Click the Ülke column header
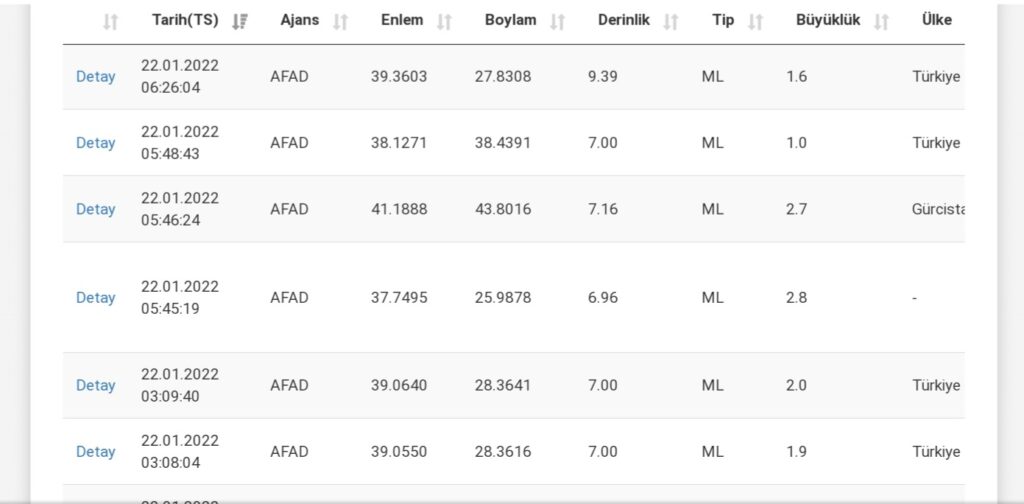Image resolution: width=1024 pixels, height=504 pixels. tap(936, 20)
